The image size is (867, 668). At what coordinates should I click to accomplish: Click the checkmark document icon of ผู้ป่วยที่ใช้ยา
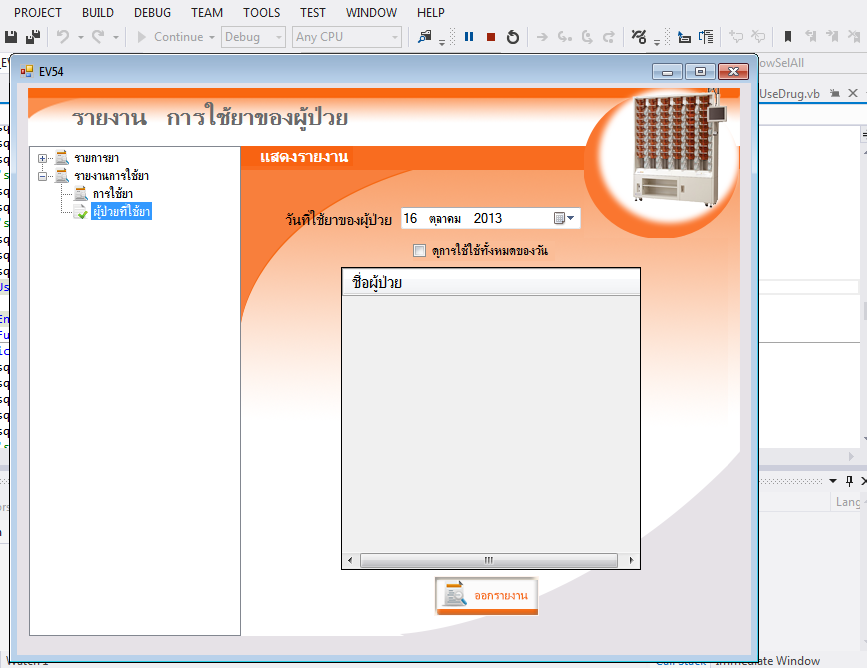pyautogui.click(x=81, y=211)
